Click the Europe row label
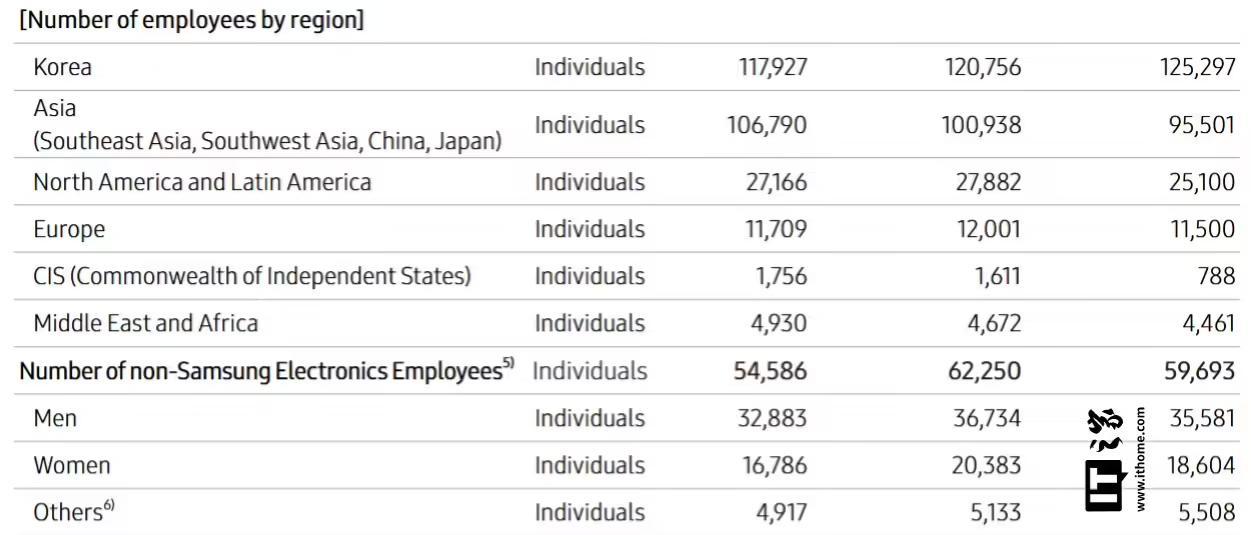1251x535 pixels. (69, 229)
